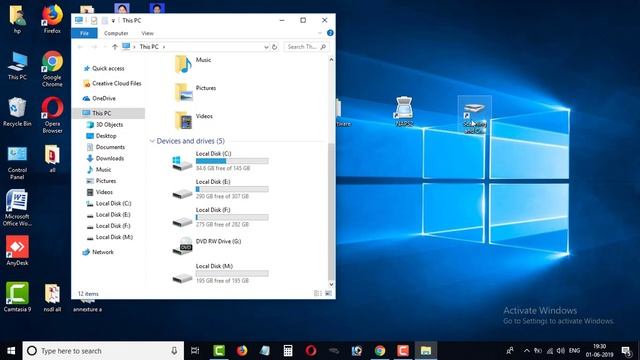The width and height of the screenshot is (640, 360).
Task: Open the Computer ribbon tab
Action: tap(116, 33)
